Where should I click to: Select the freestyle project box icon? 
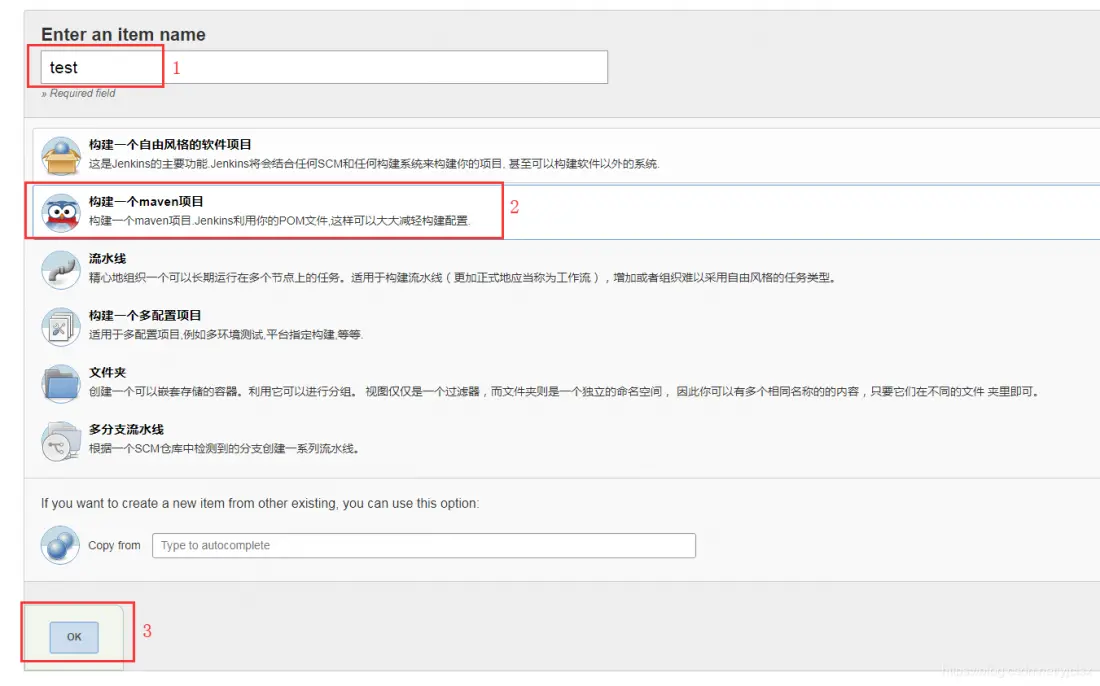pos(61,155)
